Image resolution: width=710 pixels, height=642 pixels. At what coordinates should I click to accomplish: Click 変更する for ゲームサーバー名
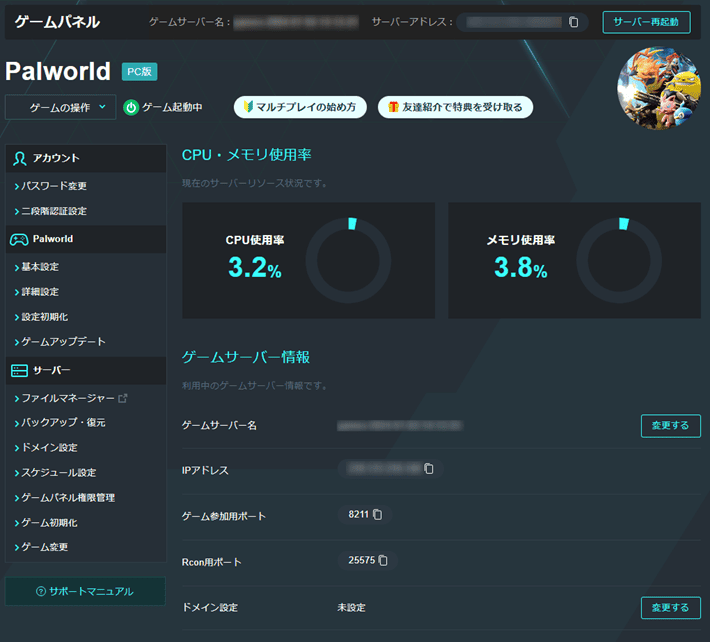[x=671, y=426]
